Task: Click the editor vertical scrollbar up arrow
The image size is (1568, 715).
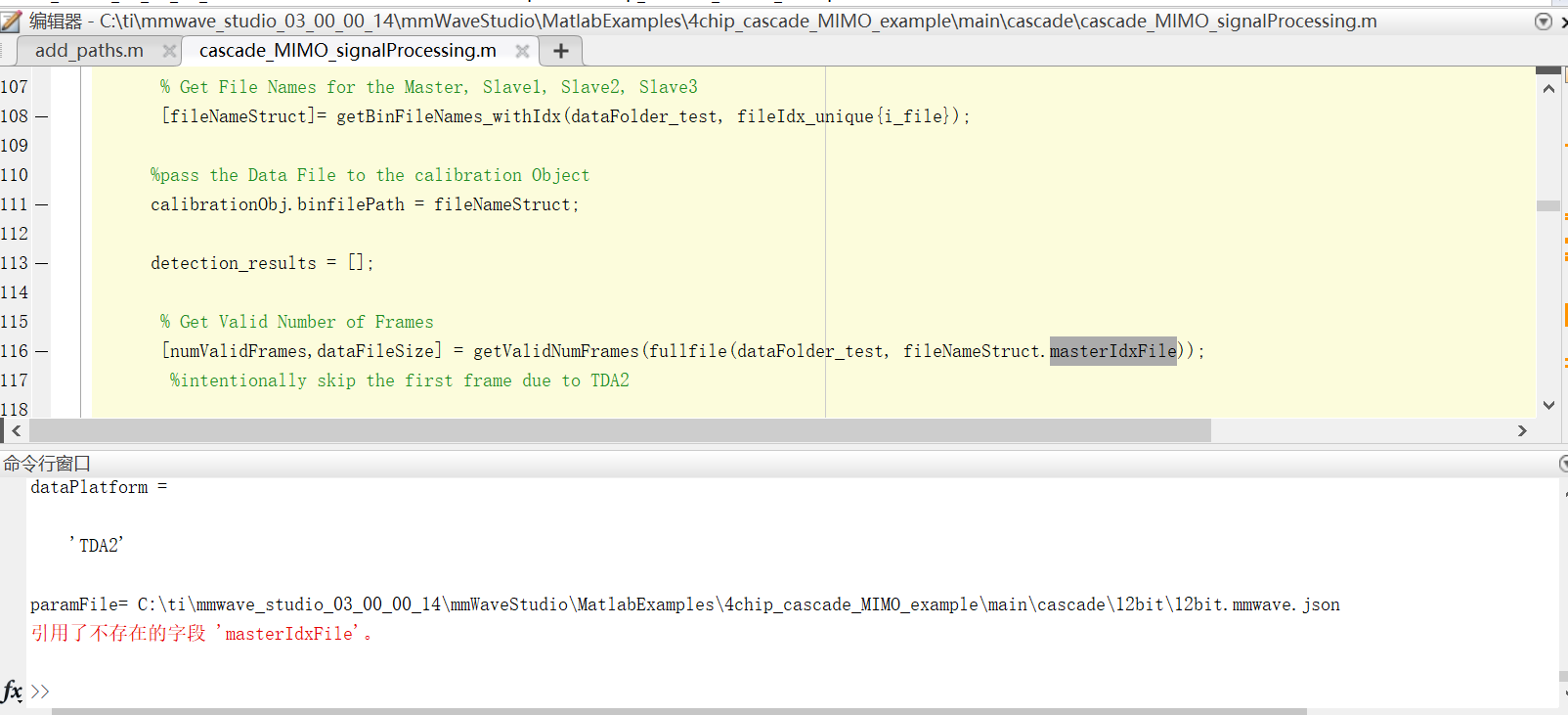Action: 1548,89
